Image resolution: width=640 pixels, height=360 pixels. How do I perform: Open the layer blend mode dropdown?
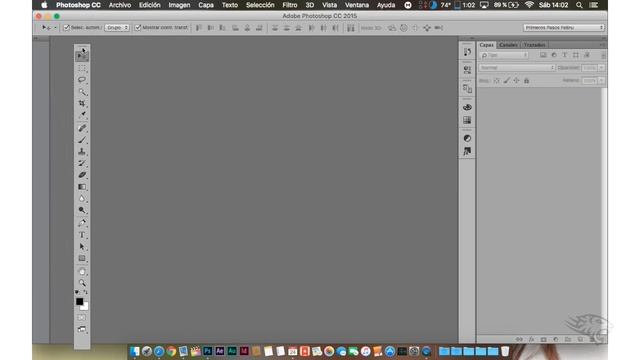tap(517, 68)
